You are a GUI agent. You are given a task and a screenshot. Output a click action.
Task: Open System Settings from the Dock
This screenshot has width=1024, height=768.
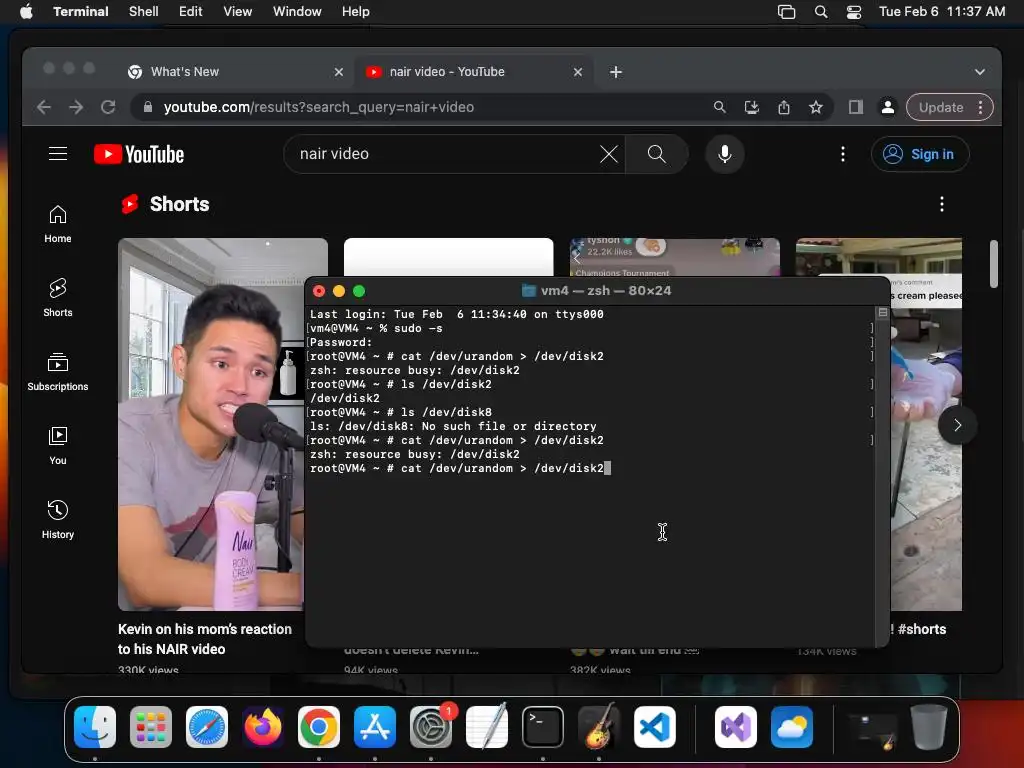[x=431, y=727]
